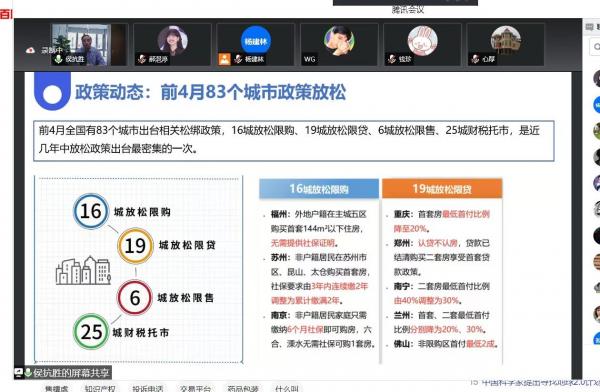Click red text 由40%调整为30%
This screenshot has height=392, width=600.
[426, 301]
